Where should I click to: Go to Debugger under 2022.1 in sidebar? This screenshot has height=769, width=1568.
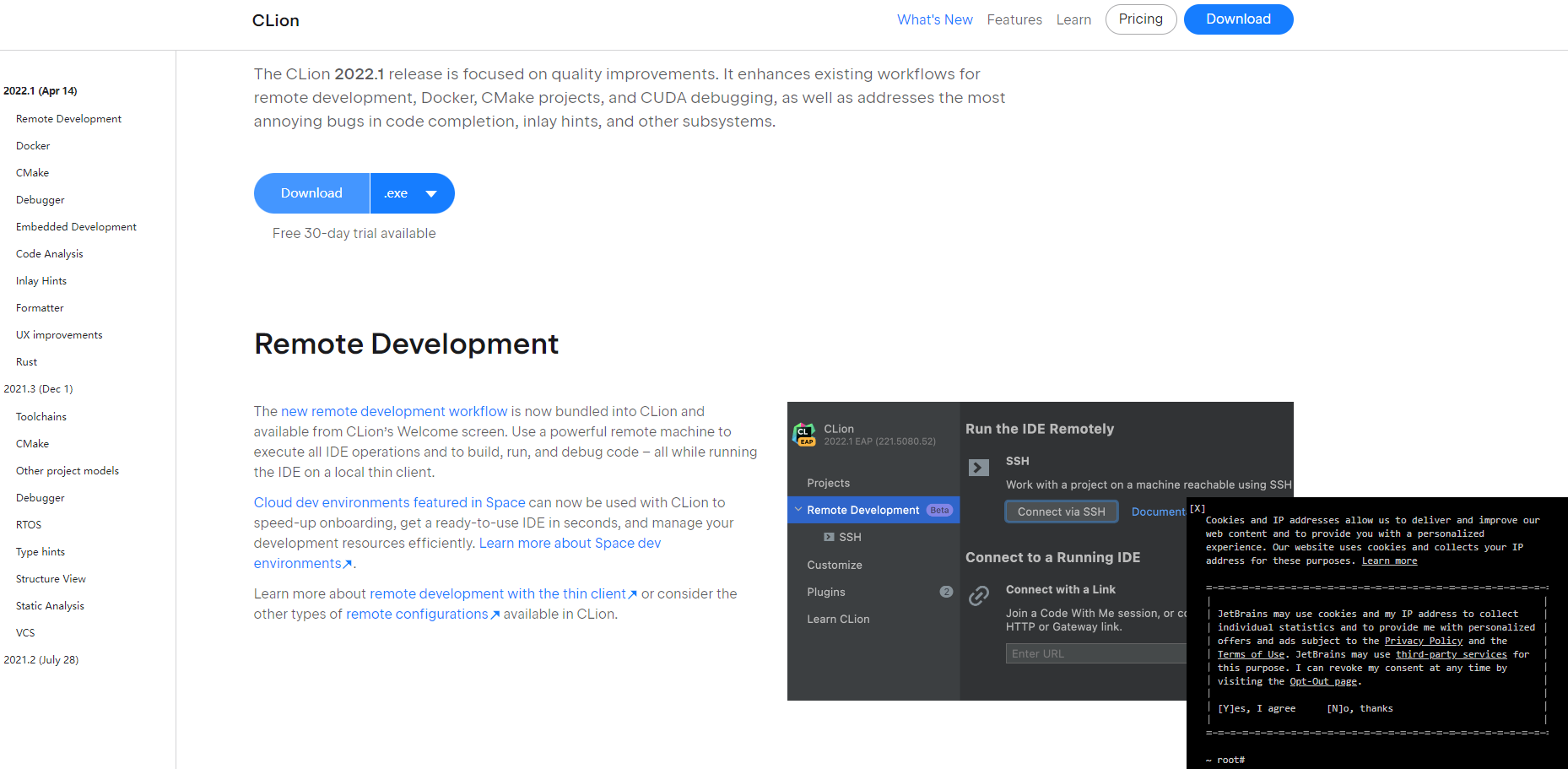(x=40, y=200)
